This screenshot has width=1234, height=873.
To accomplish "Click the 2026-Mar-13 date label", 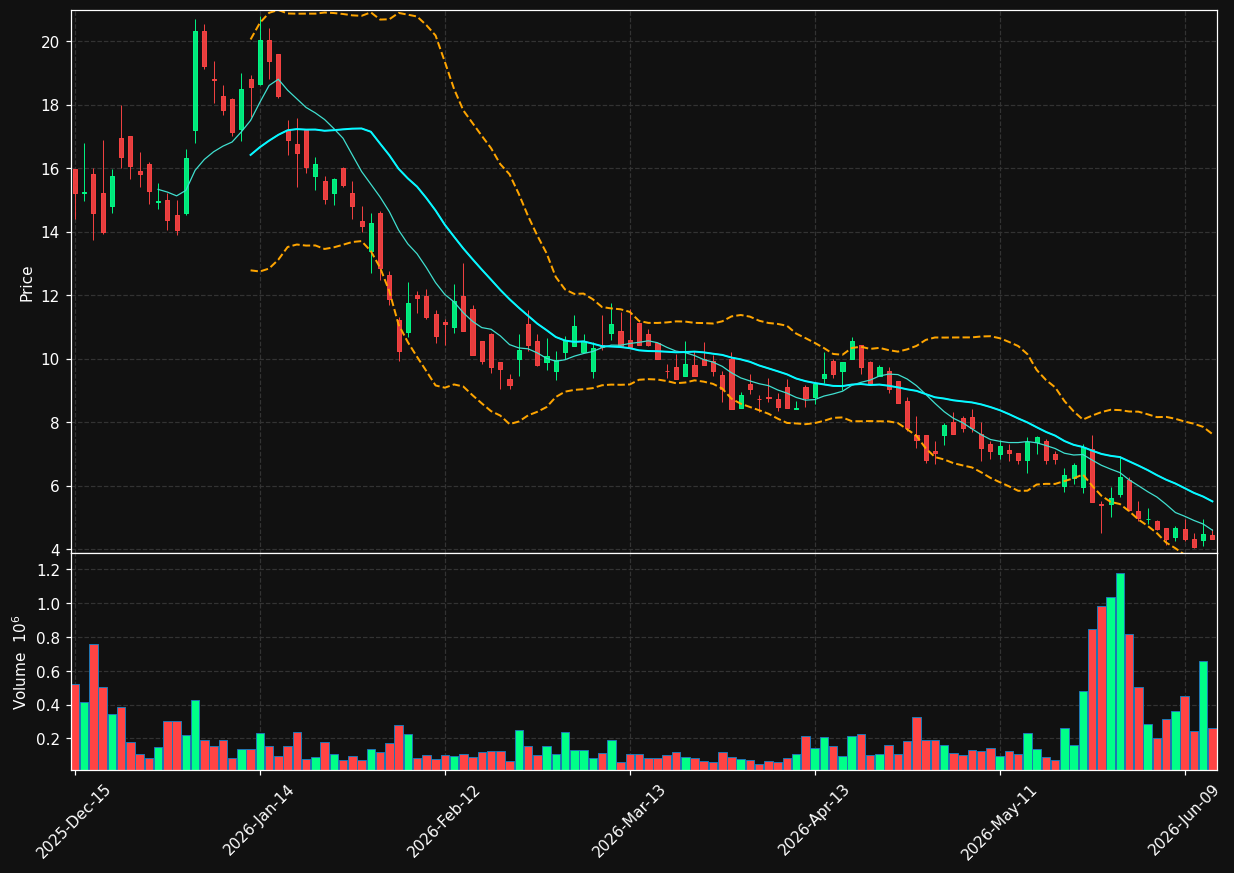I will pyautogui.click(x=629, y=822).
